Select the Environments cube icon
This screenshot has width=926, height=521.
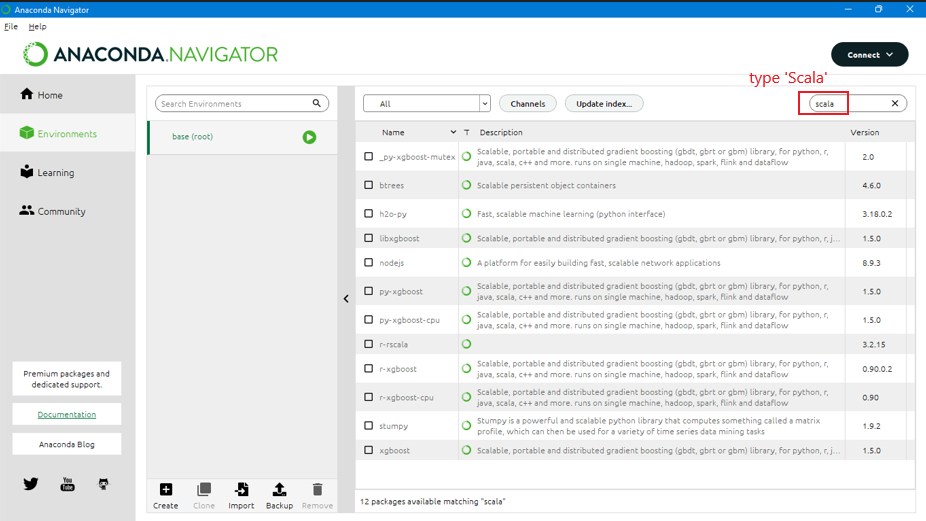pyautogui.click(x=27, y=133)
